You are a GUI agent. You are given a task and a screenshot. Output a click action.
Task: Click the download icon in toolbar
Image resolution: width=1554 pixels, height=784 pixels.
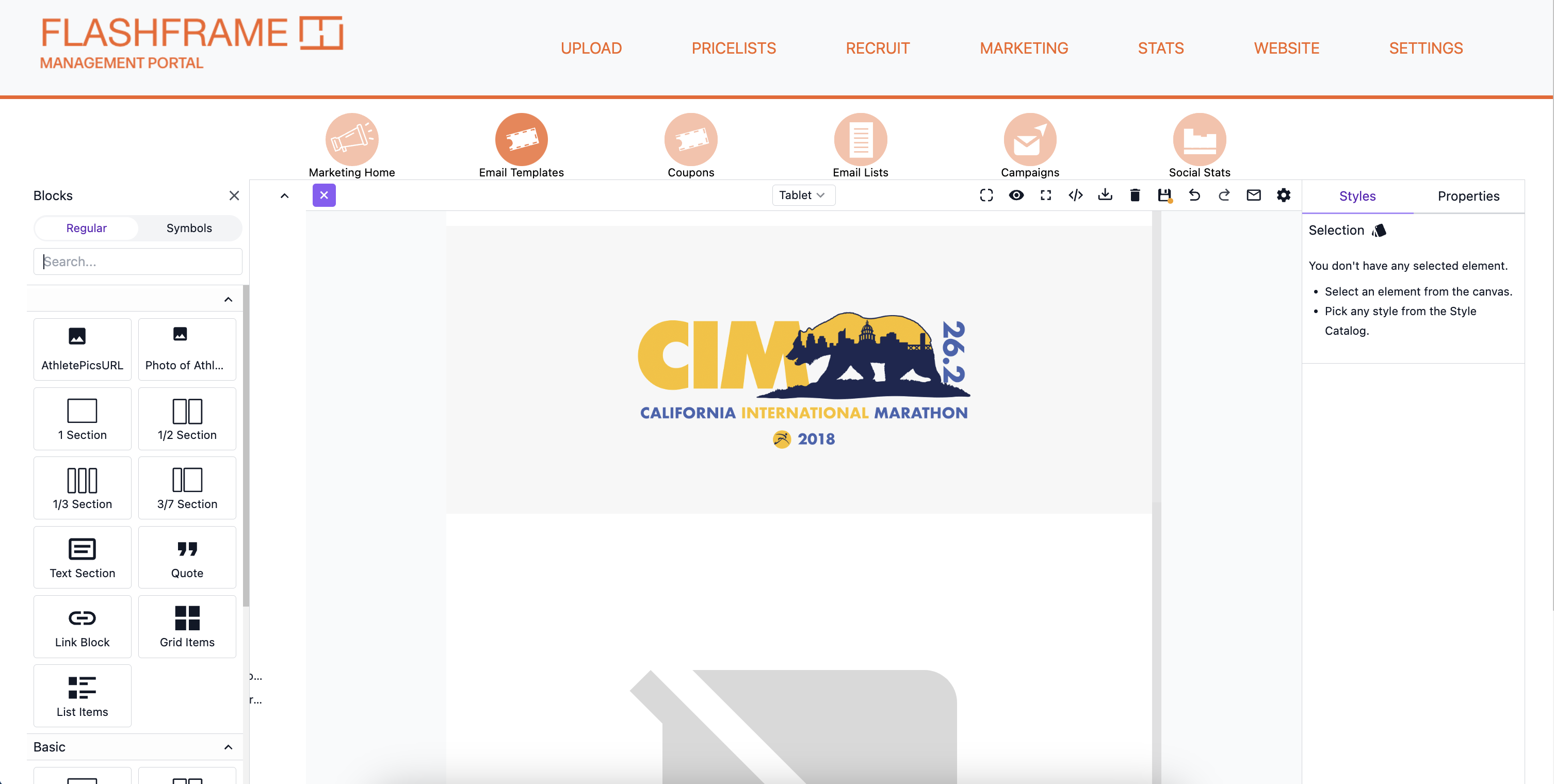[1105, 195]
